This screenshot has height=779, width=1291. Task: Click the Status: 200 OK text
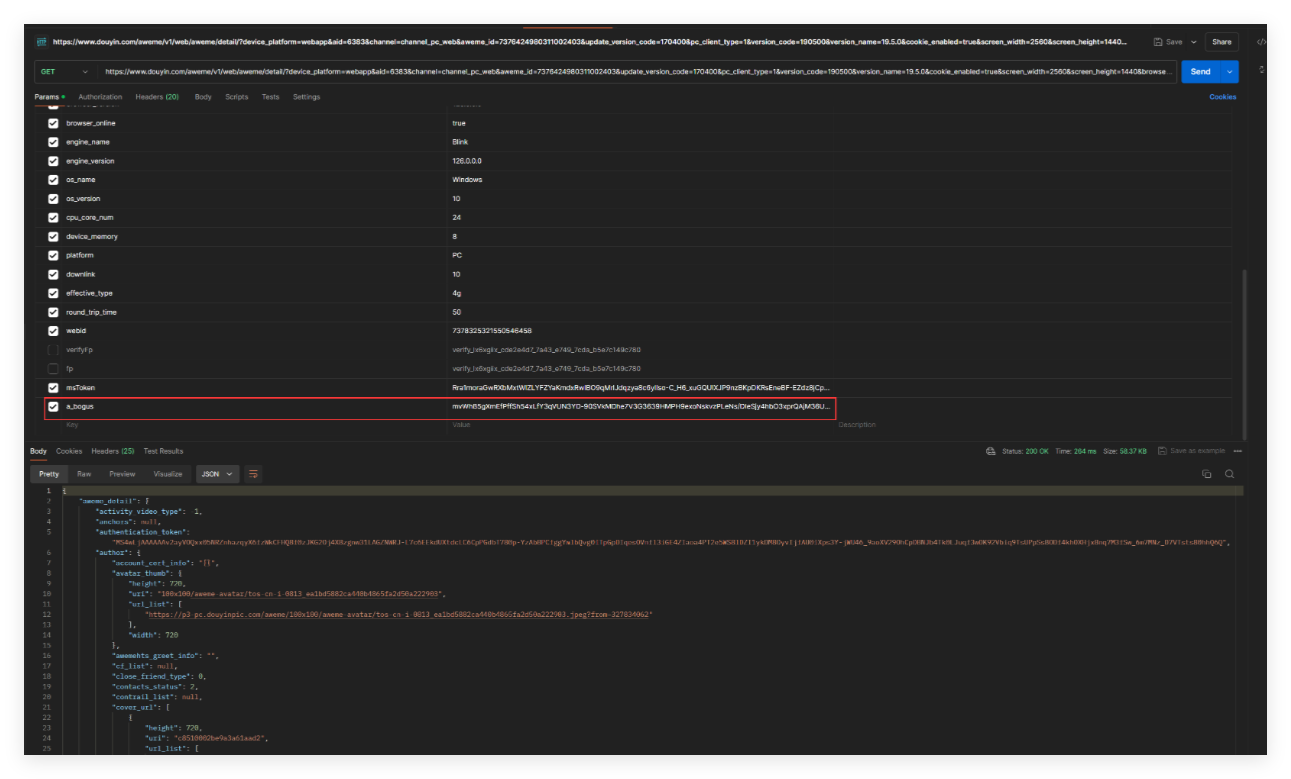(x=1025, y=451)
